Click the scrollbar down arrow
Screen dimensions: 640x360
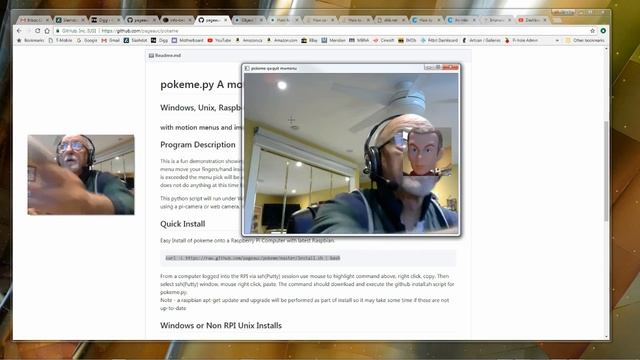click(x=606, y=337)
